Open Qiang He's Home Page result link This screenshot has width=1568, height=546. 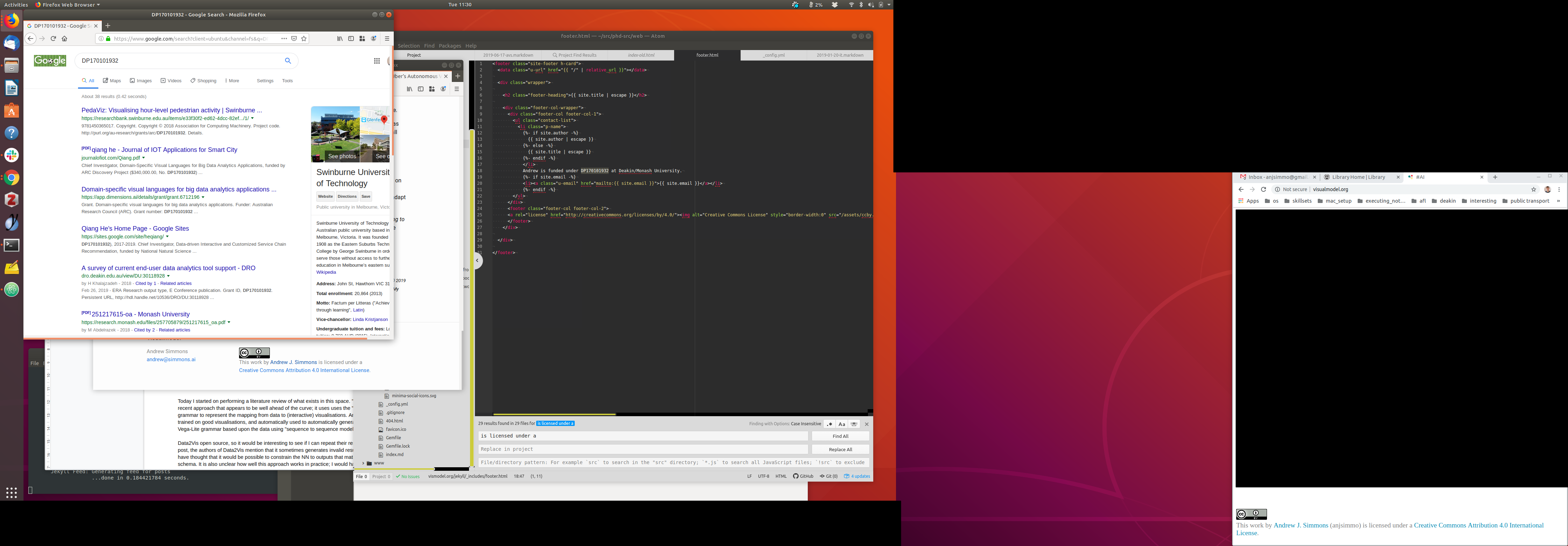click(x=135, y=228)
